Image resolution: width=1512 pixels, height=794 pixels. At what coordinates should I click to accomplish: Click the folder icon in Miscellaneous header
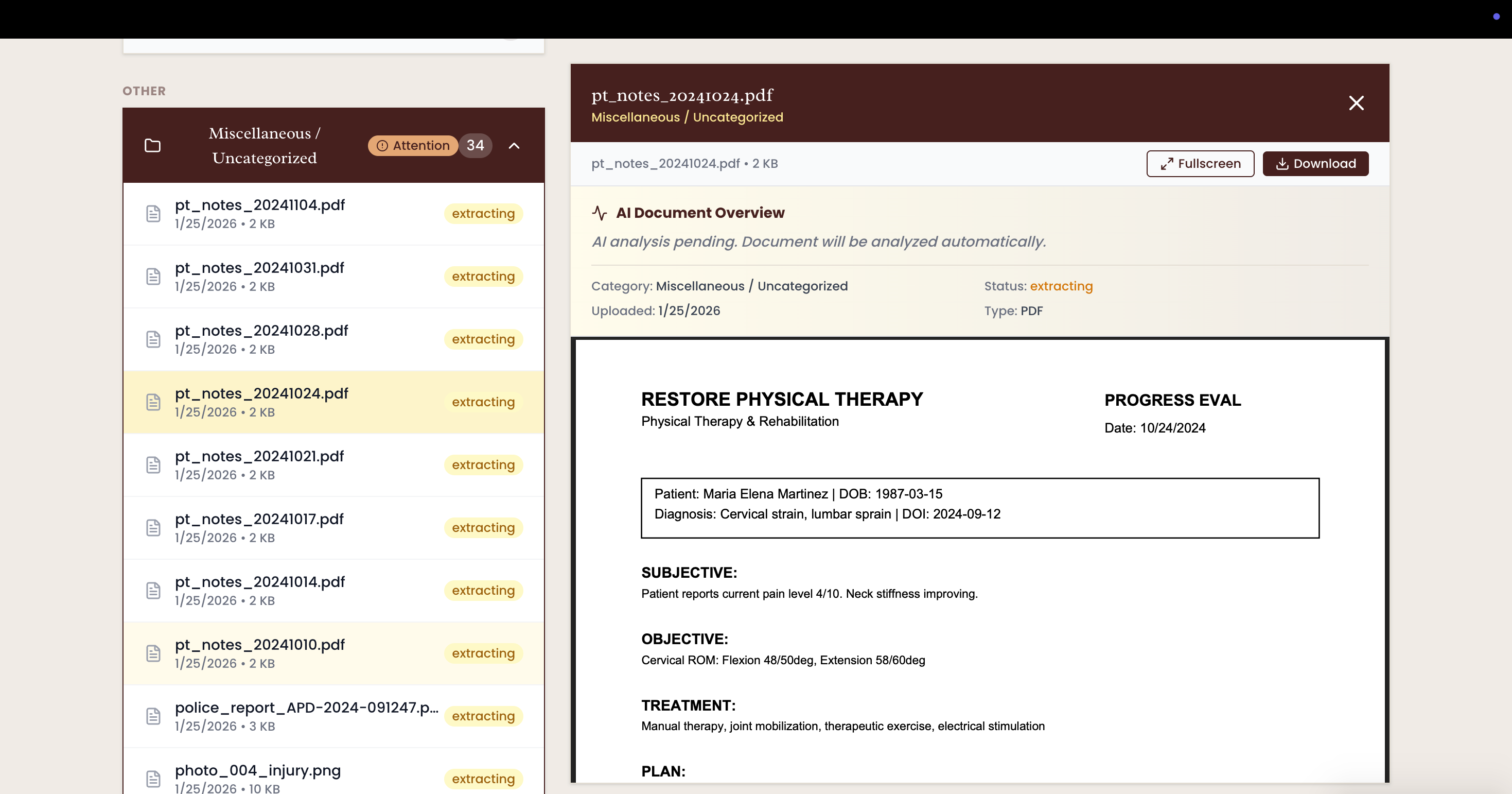click(153, 145)
